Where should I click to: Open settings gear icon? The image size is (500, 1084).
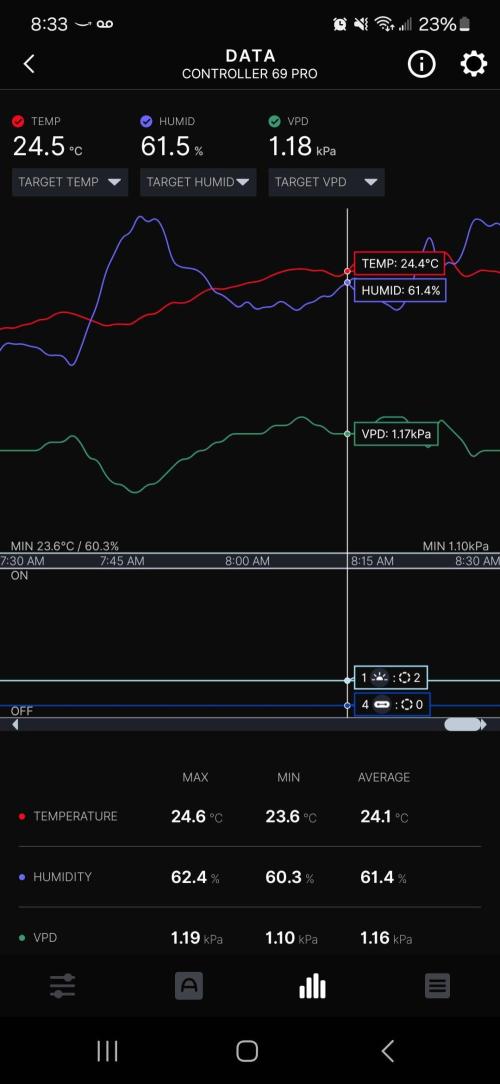[473, 64]
